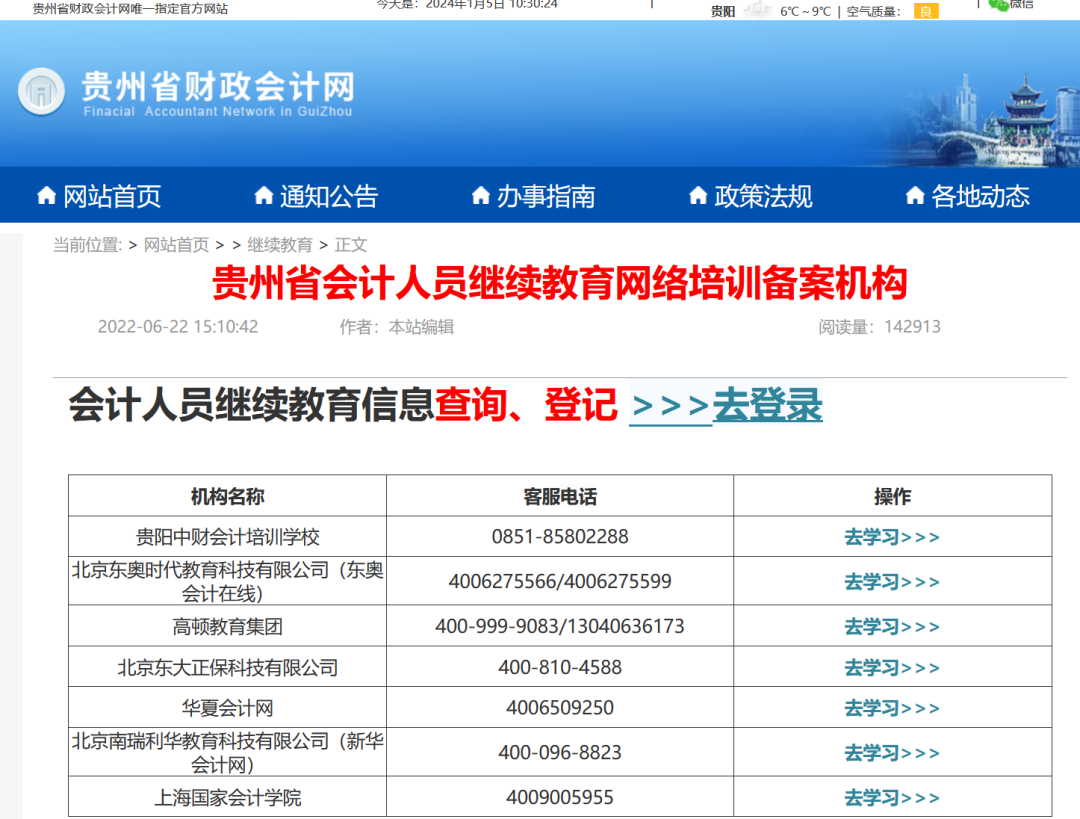Open the 各地动态 navigation menu
The width and height of the screenshot is (1080, 819).
coord(982,196)
